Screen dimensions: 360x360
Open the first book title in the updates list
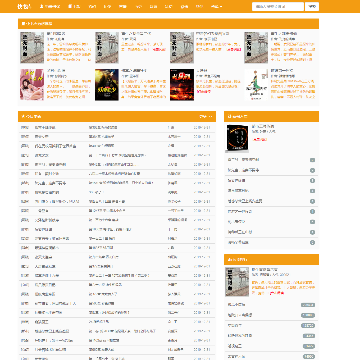[45, 127]
